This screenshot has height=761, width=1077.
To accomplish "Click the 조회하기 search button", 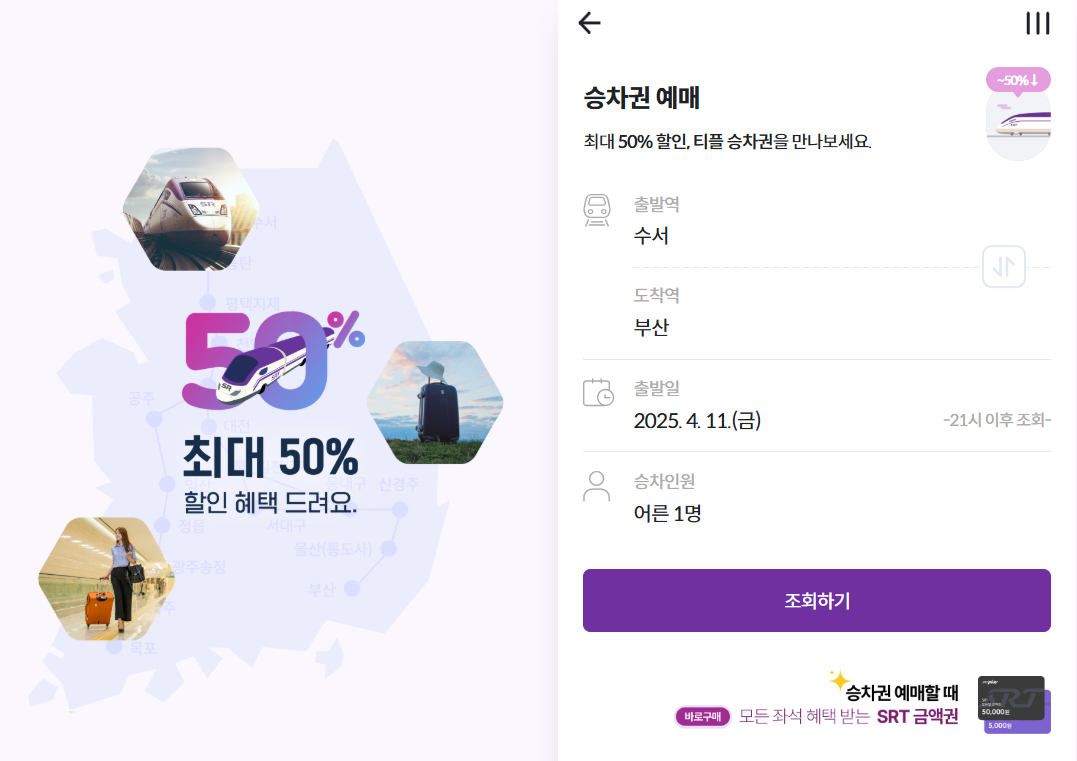I will click(x=816, y=600).
